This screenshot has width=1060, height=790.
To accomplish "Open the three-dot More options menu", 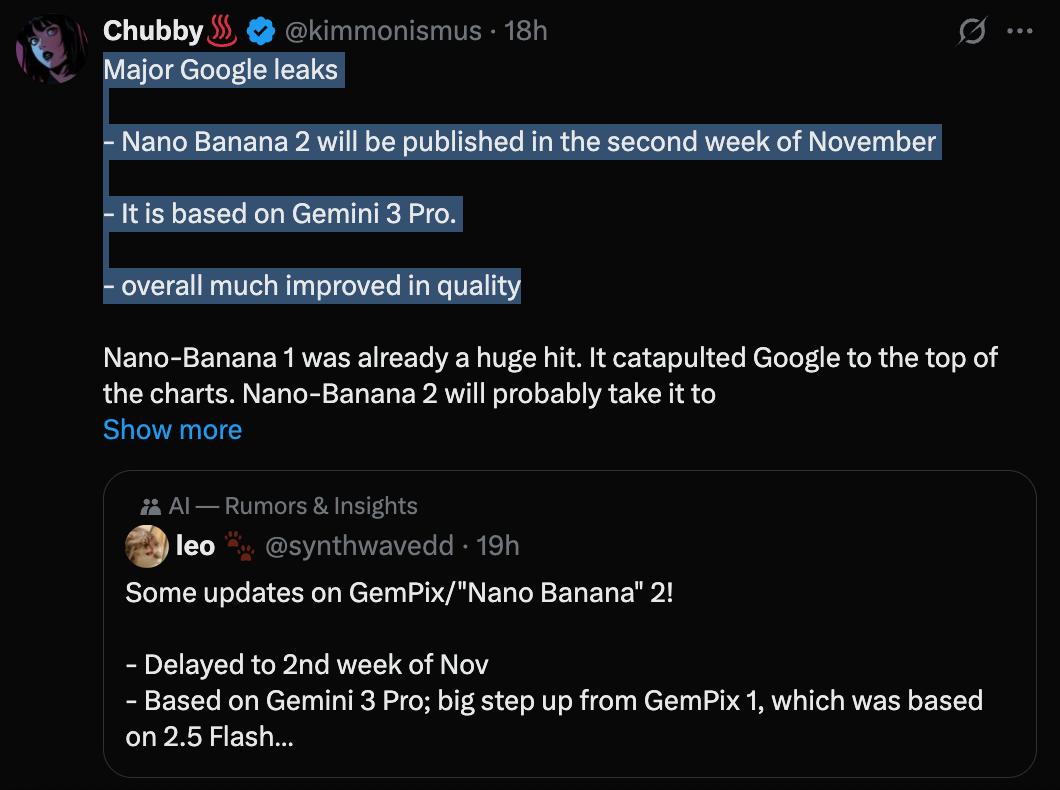I will point(1018,32).
